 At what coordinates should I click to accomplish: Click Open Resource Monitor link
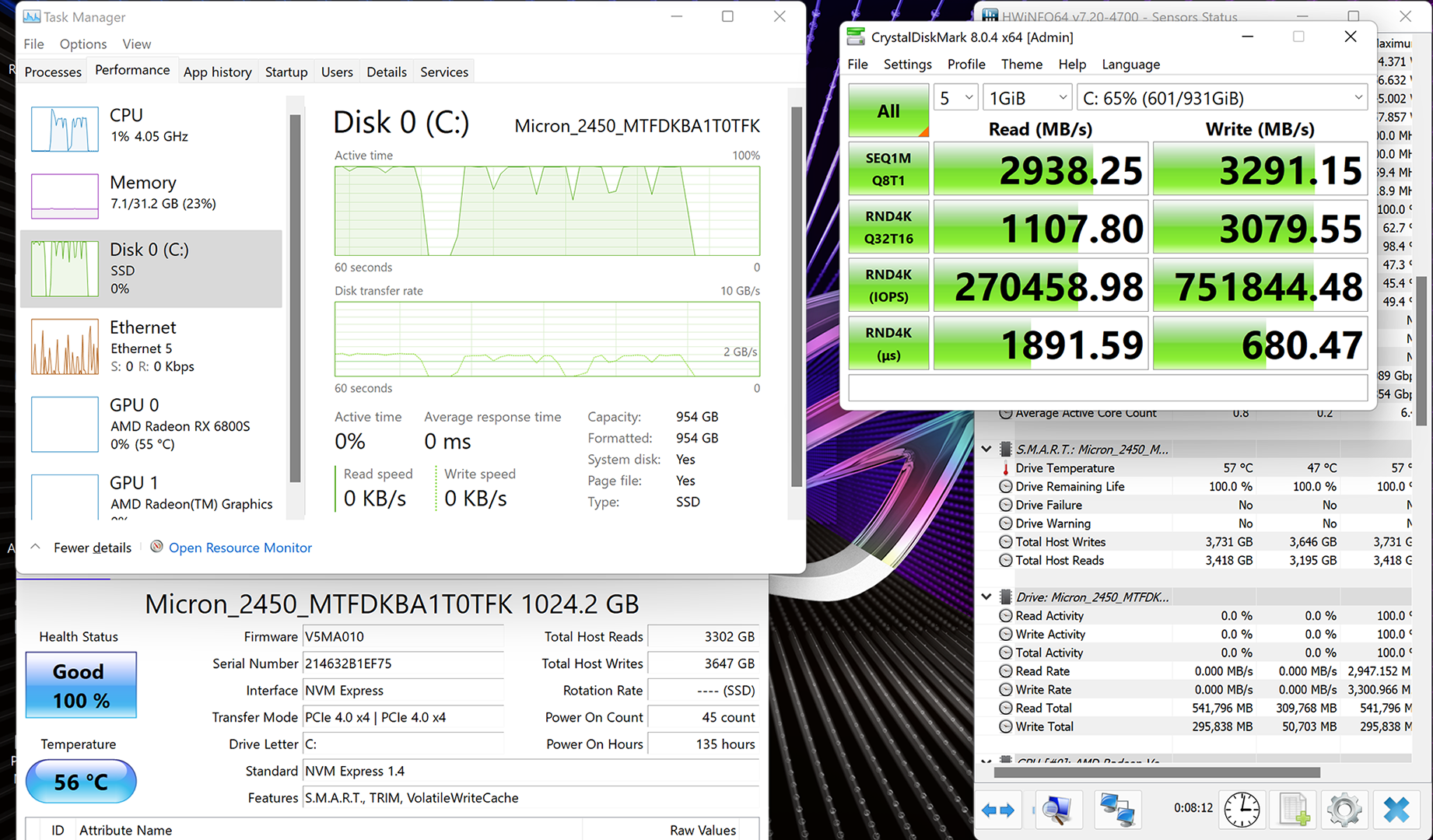pos(240,548)
